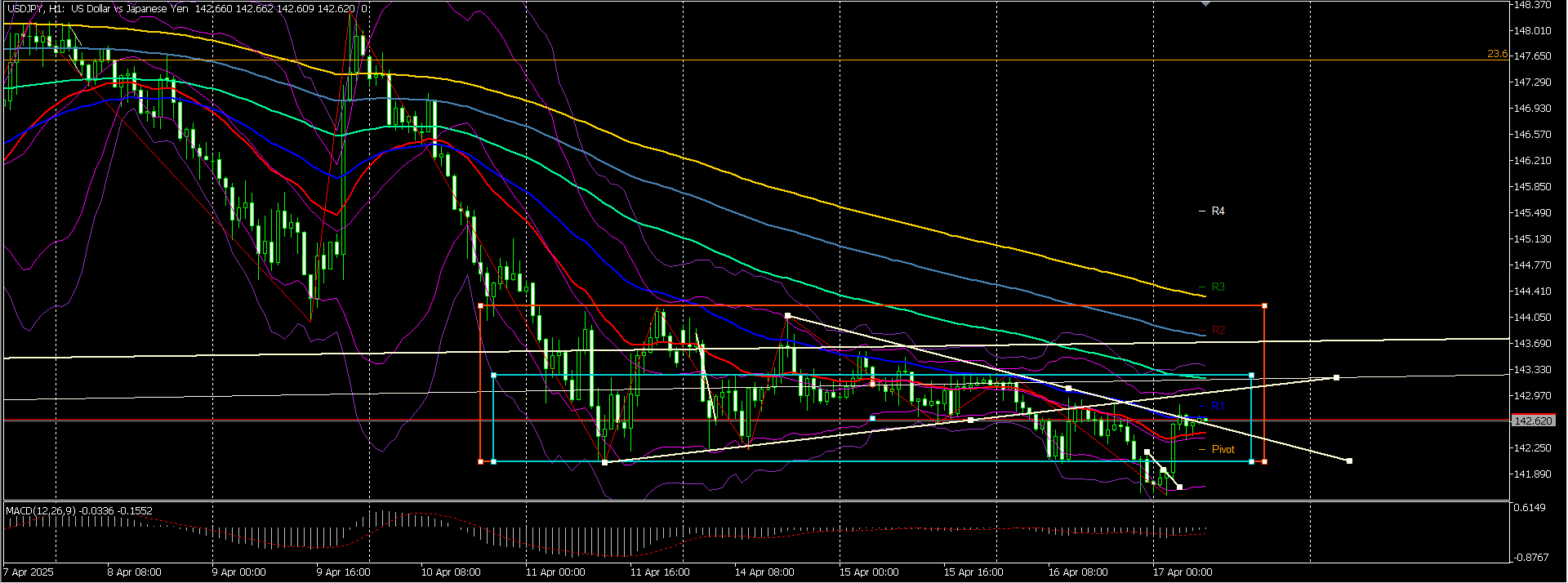Click the 10 Apr 08:00 time axis label
The height and width of the screenshot is (583, 1568).
point(451,572)
